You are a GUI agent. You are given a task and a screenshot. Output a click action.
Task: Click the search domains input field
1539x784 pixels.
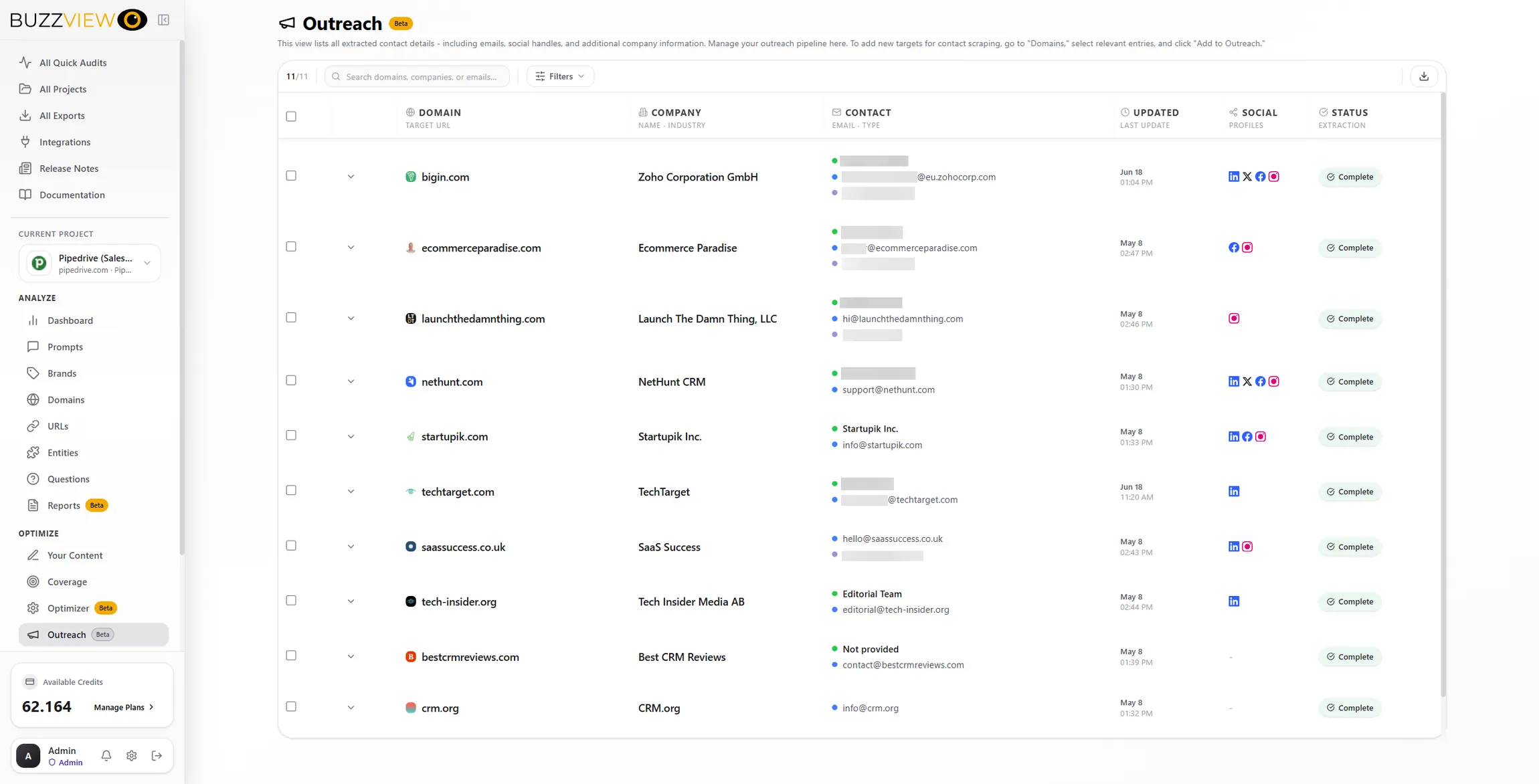pyautogui.click(x=417, y=76)
